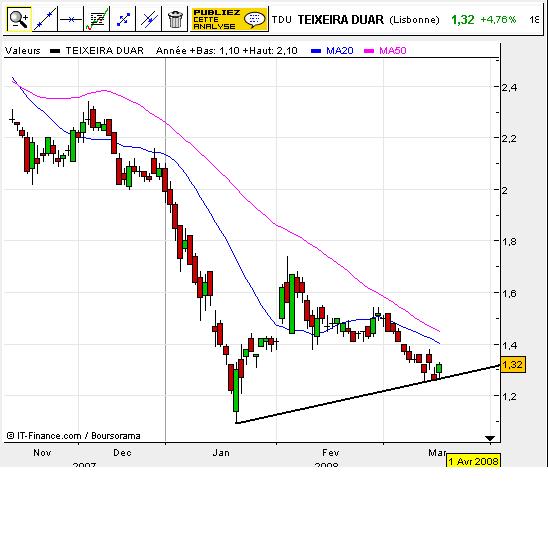
Task: Select the dashed segment drawing tool
Action: coord(123,19)
